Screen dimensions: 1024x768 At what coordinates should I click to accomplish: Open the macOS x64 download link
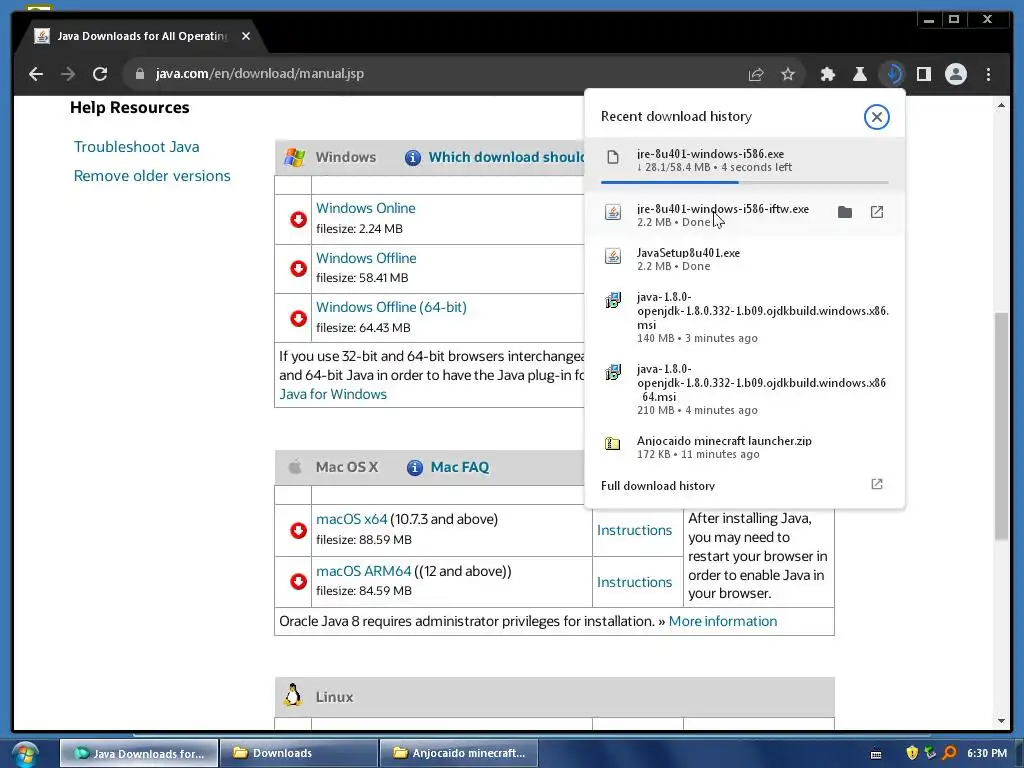[351, 519]
